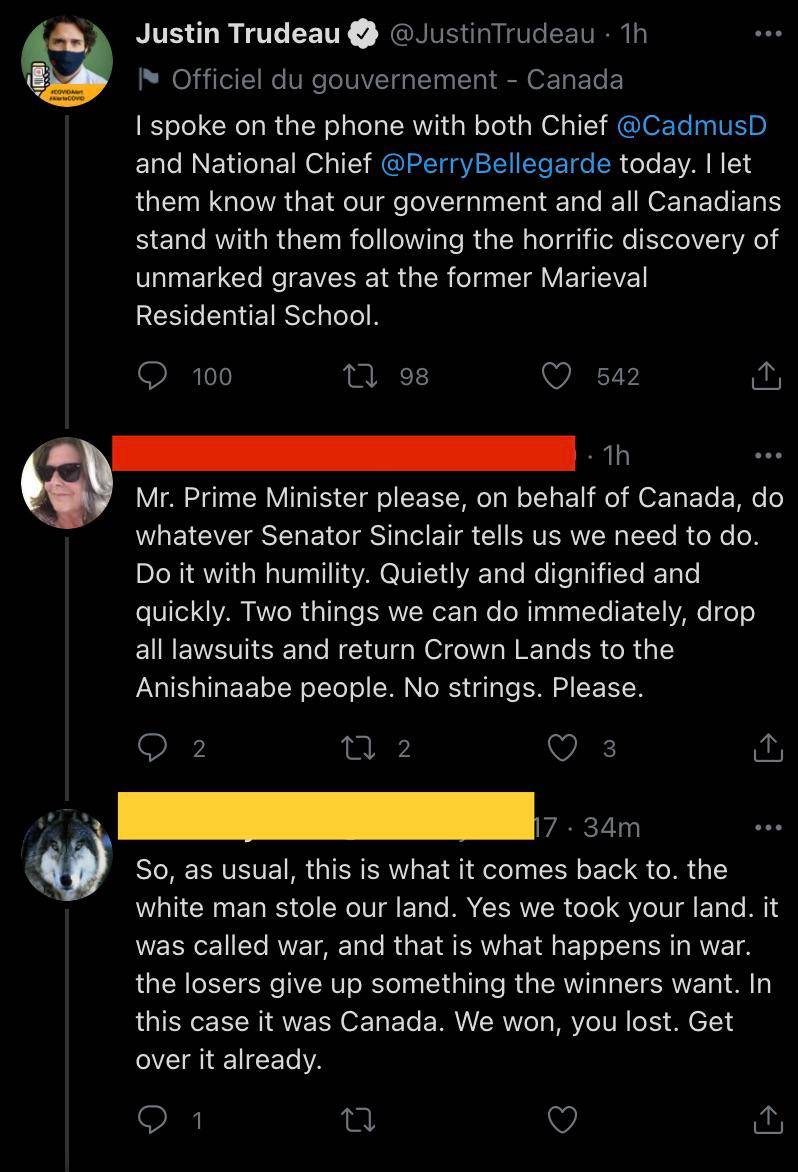The height and width of the screenshot is (1172, 798).
Task: Like the "We won, you lost" tweet
Action: [563, 1119]
